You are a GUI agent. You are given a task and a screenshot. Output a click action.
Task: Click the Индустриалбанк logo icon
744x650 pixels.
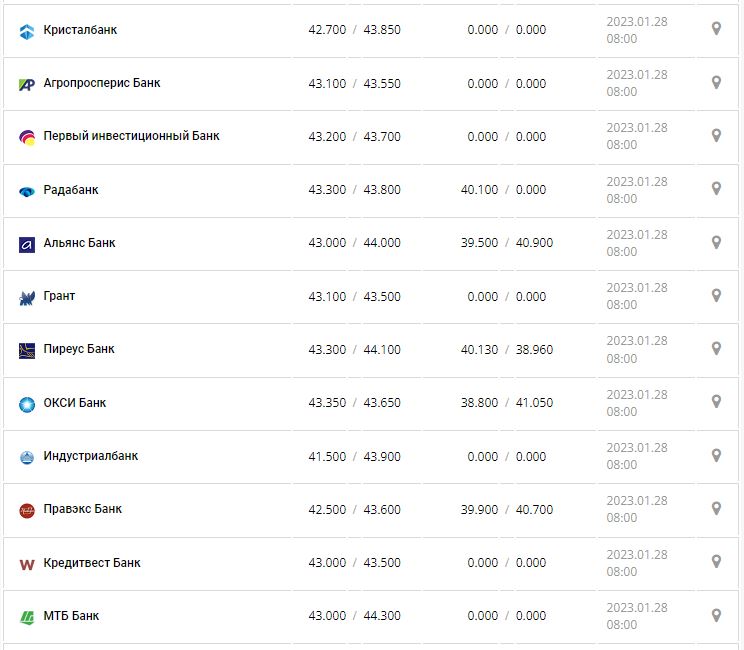[x=27, y=457]
